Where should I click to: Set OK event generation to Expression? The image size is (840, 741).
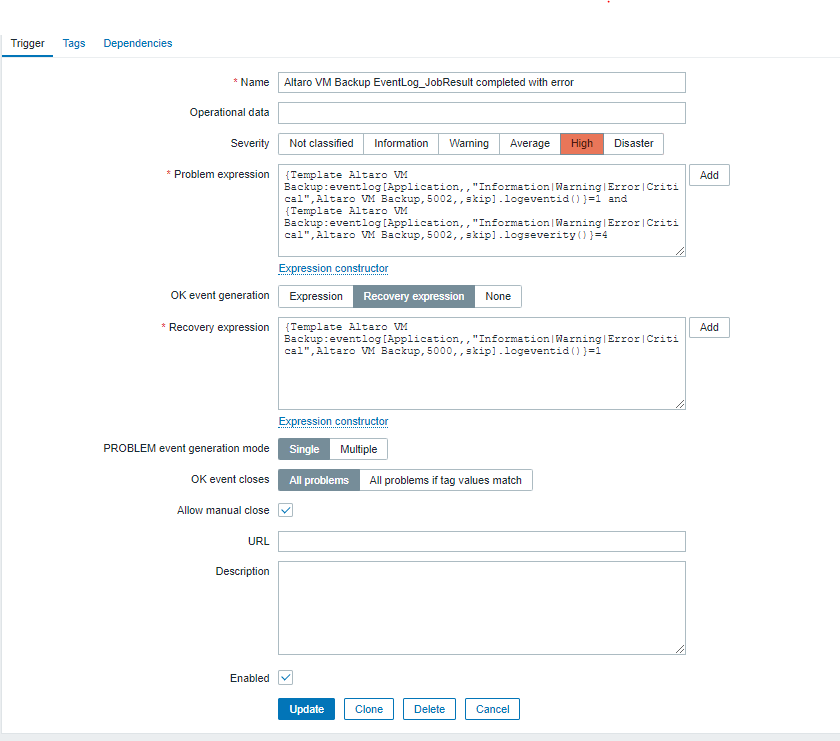[316, 296]
